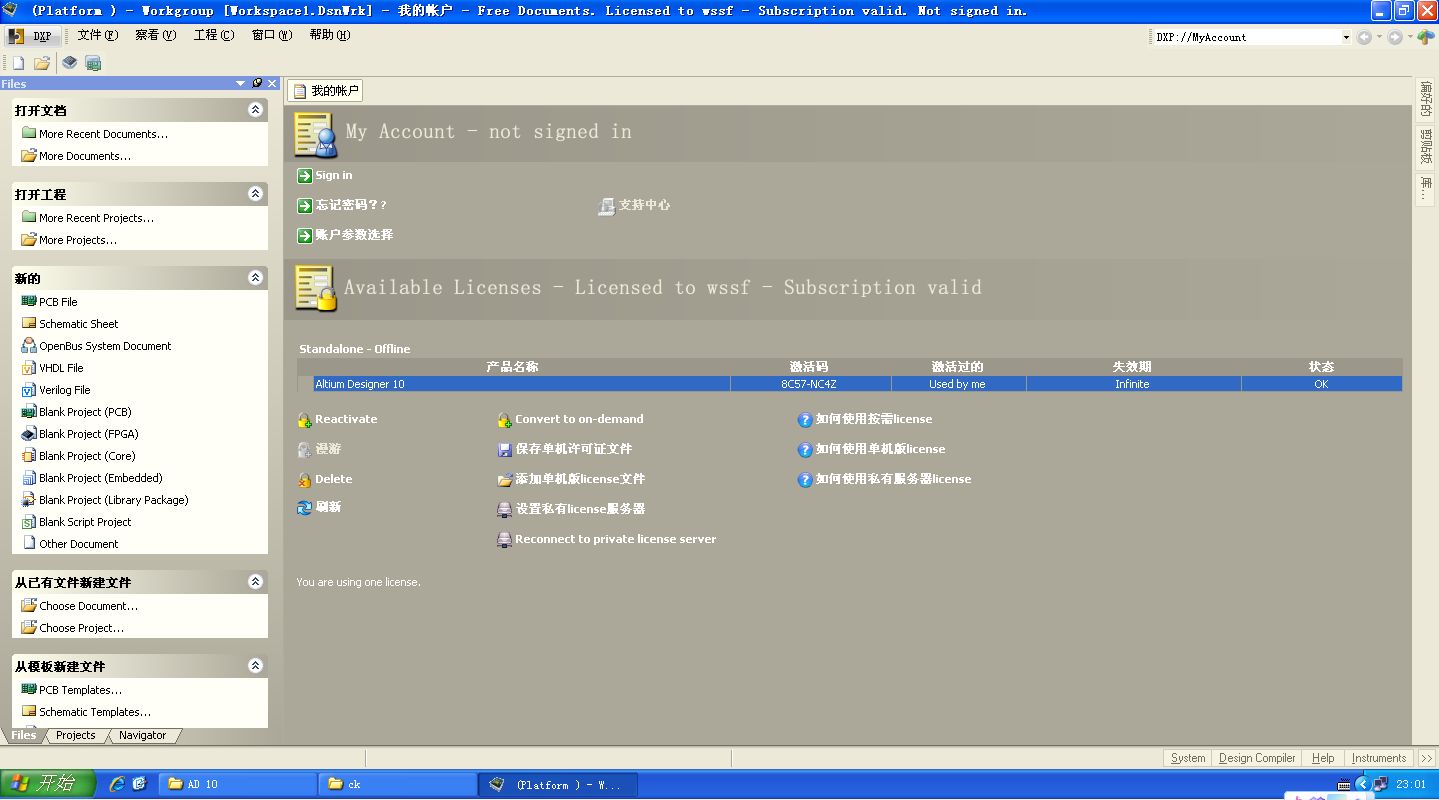
Task: Click the device view toolbar icon
Action: point(69,63)
